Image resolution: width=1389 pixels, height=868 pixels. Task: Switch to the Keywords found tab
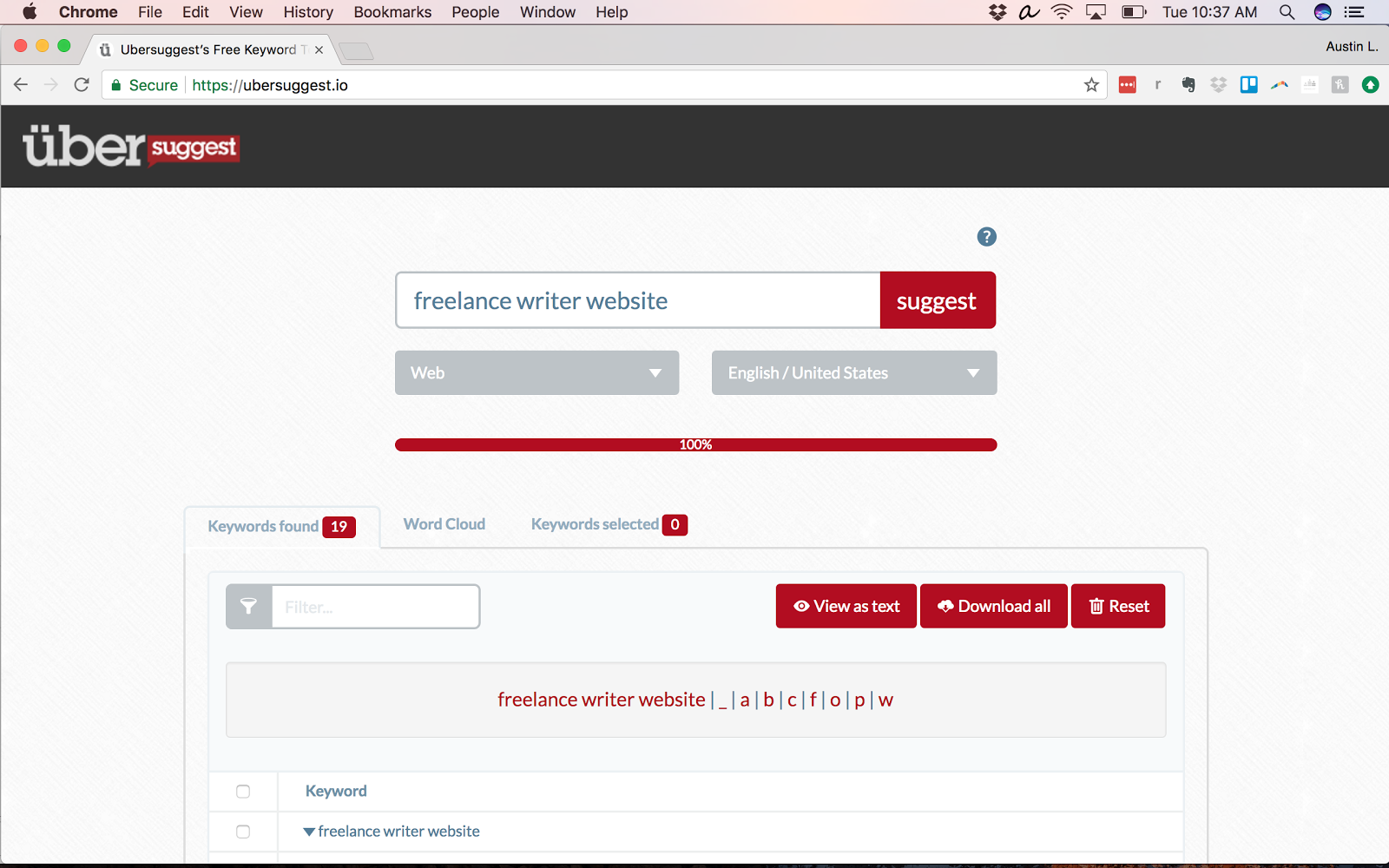282,527
